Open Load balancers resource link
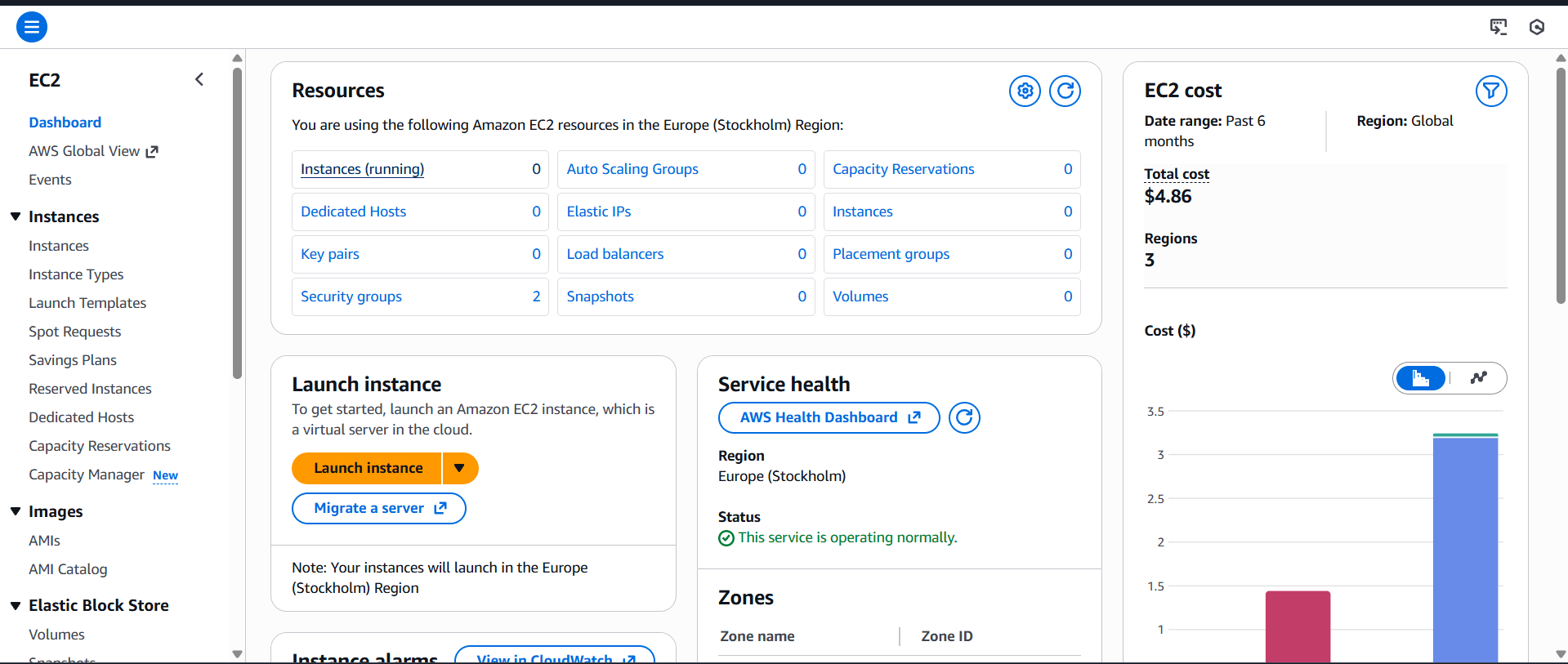1568x664 pixels. point(615,254)
